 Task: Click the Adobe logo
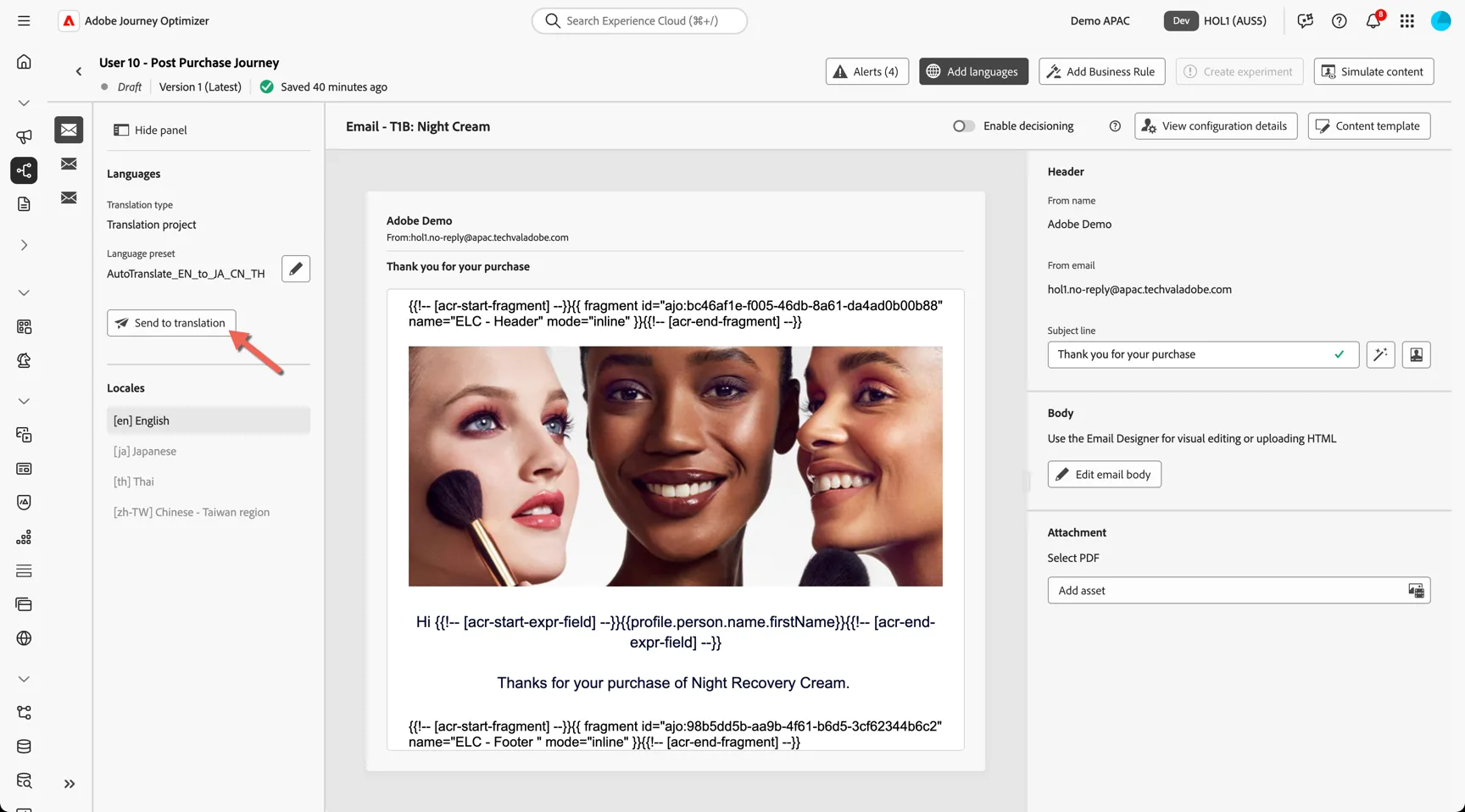click(x=69, y=20)
